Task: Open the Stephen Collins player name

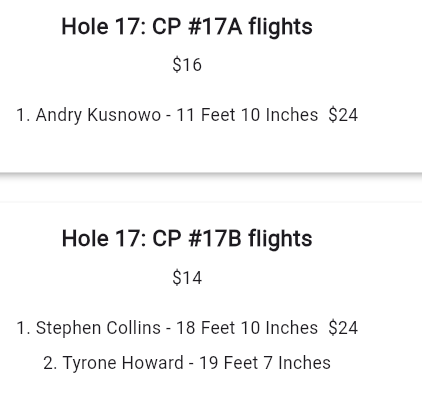Action: [x=98, y=328]
